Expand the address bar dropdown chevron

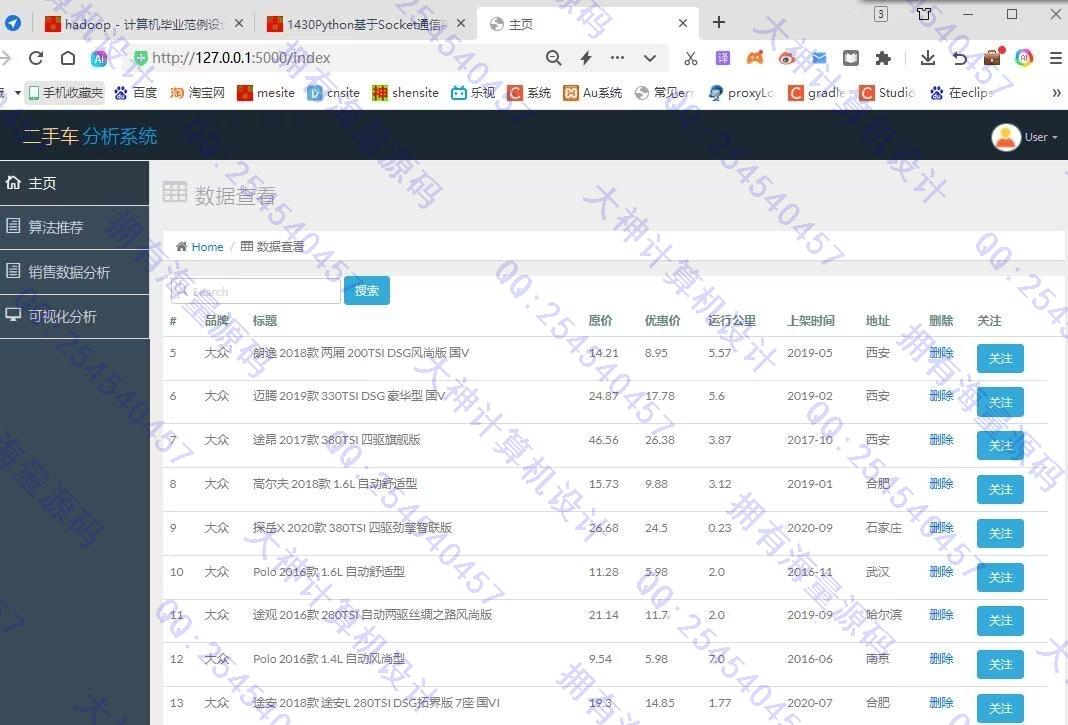click(650, 59)
